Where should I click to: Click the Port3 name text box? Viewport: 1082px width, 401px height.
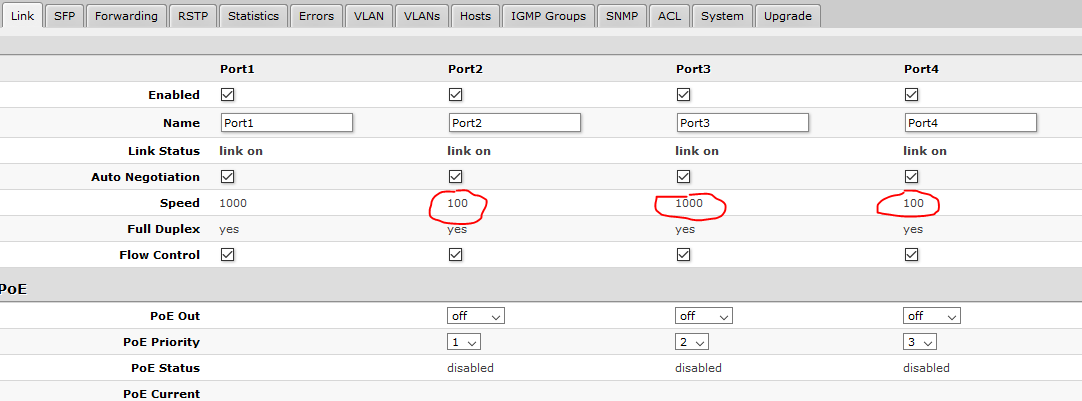click(x=743, y=123)
